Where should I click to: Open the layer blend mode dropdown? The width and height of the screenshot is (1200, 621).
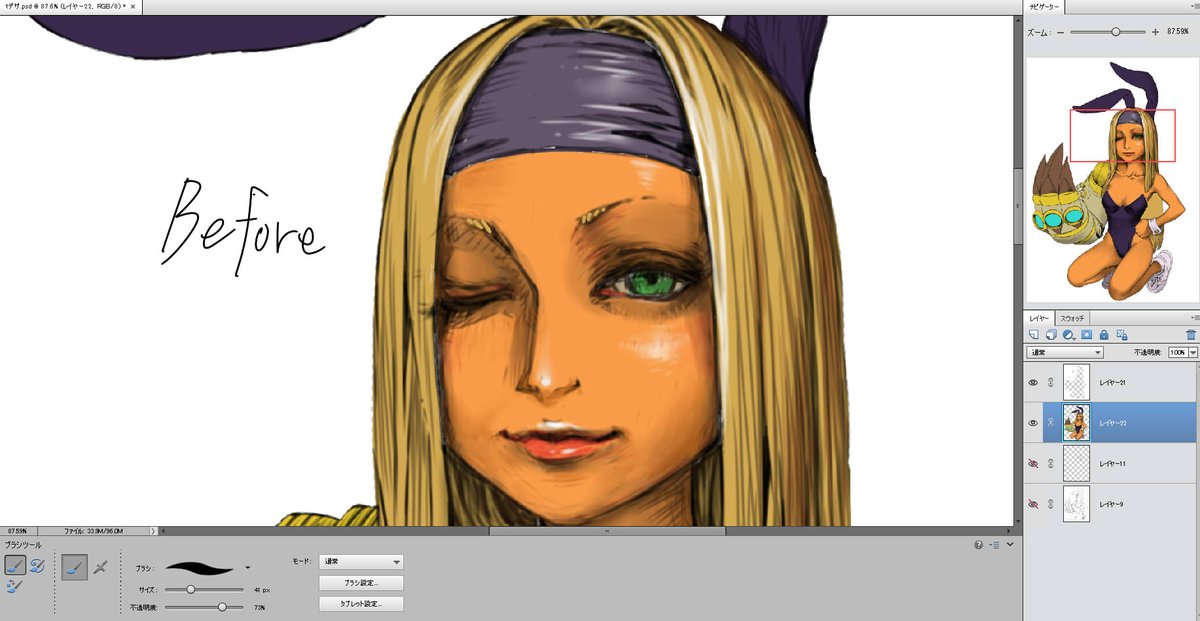[x=1065, y=353]
